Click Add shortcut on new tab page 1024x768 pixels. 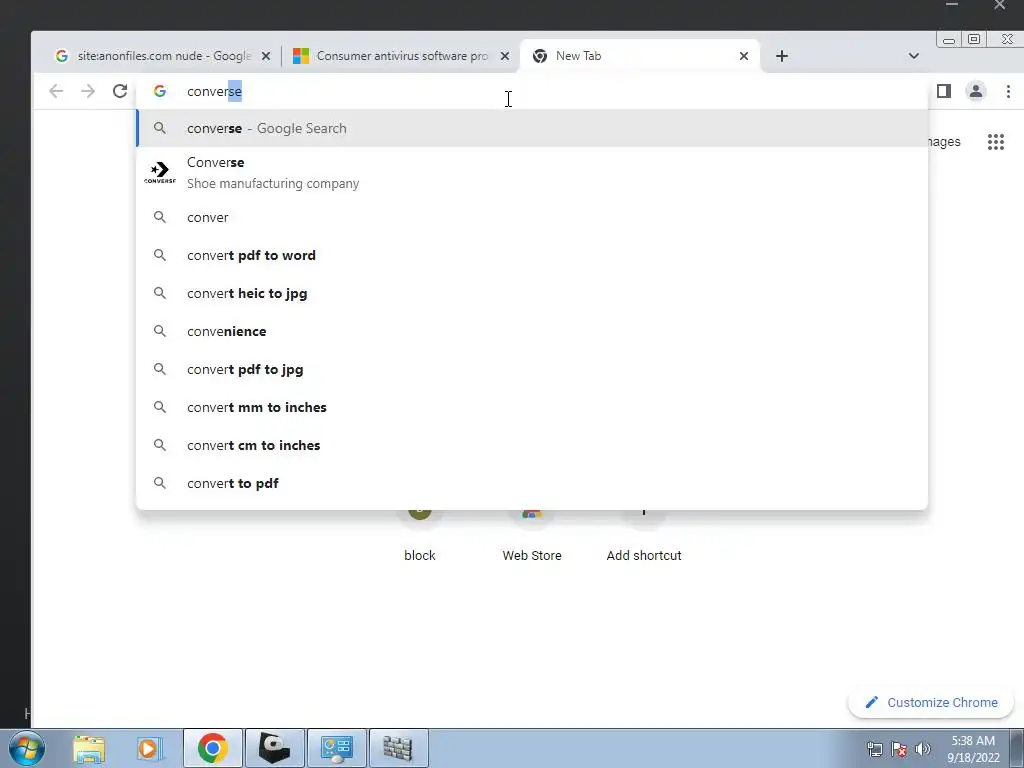tap(644, 536)
